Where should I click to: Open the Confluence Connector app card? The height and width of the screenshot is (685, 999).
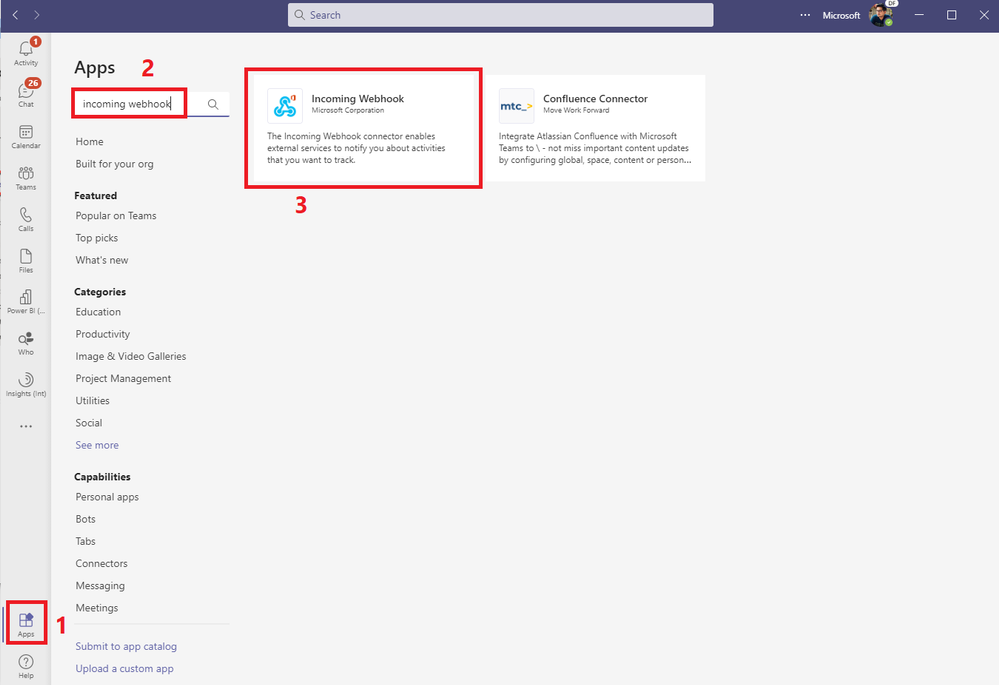tap(595, 128)
